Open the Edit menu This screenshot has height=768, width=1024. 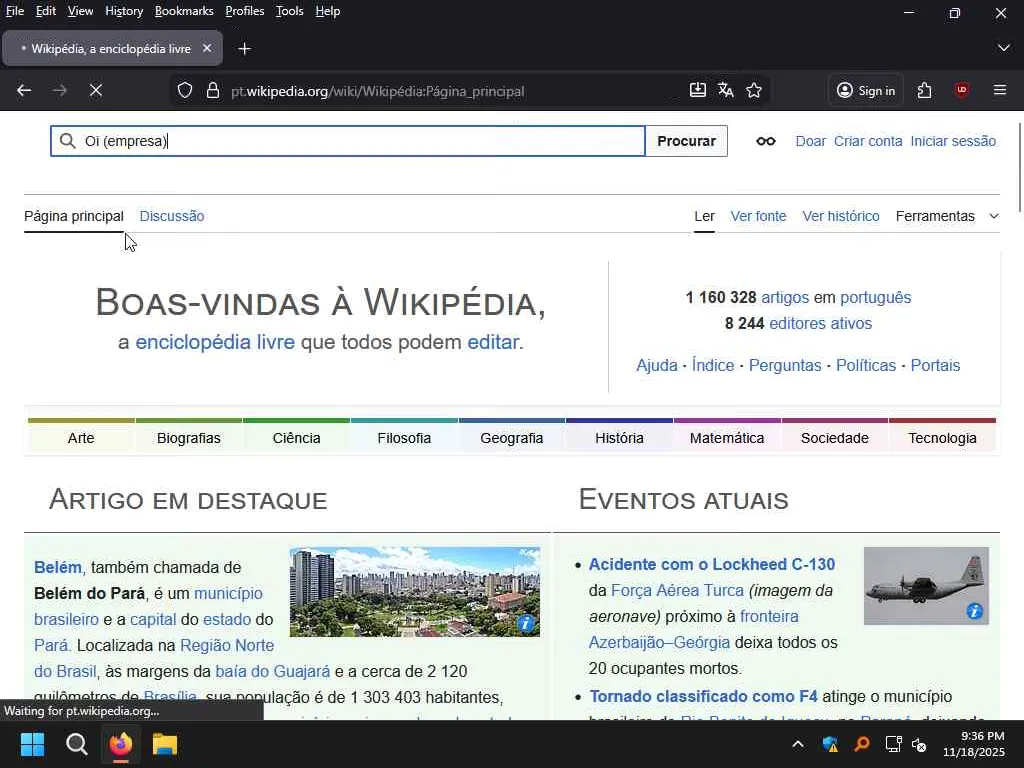point(46,11)
